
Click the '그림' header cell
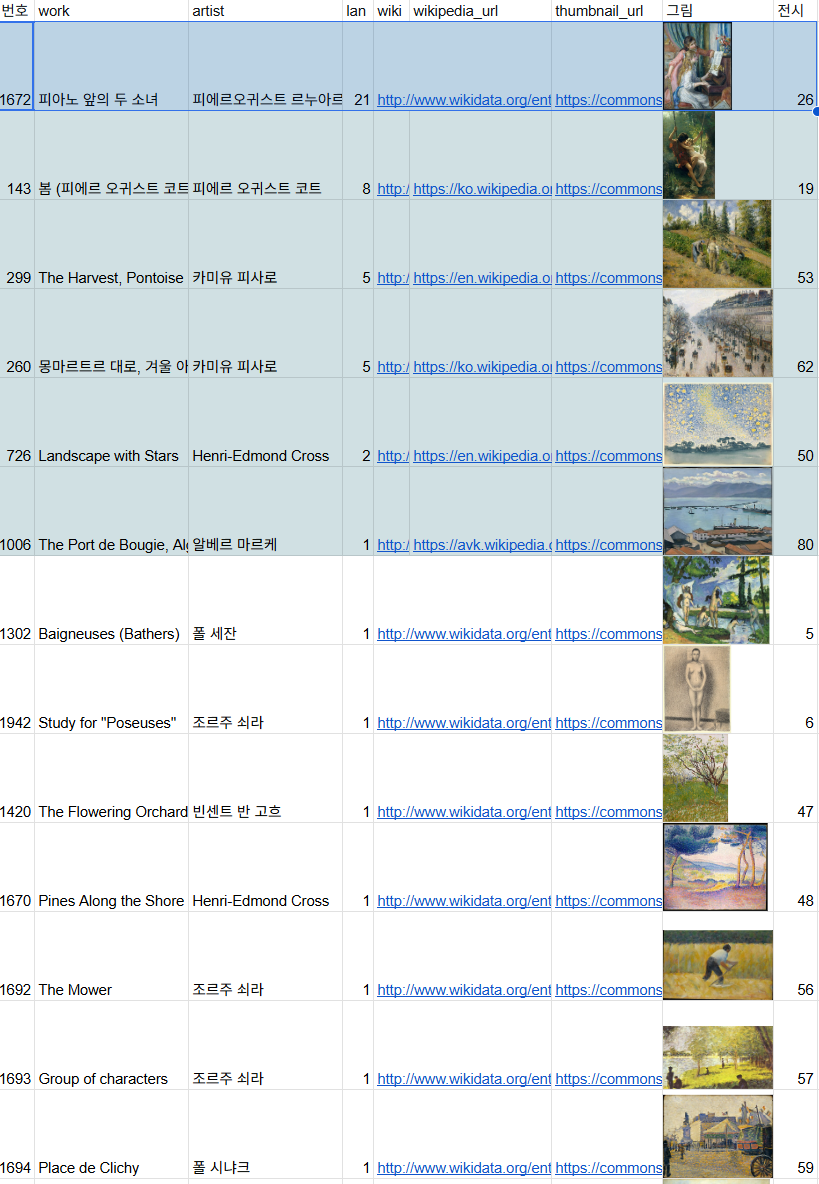pos(718,11)
